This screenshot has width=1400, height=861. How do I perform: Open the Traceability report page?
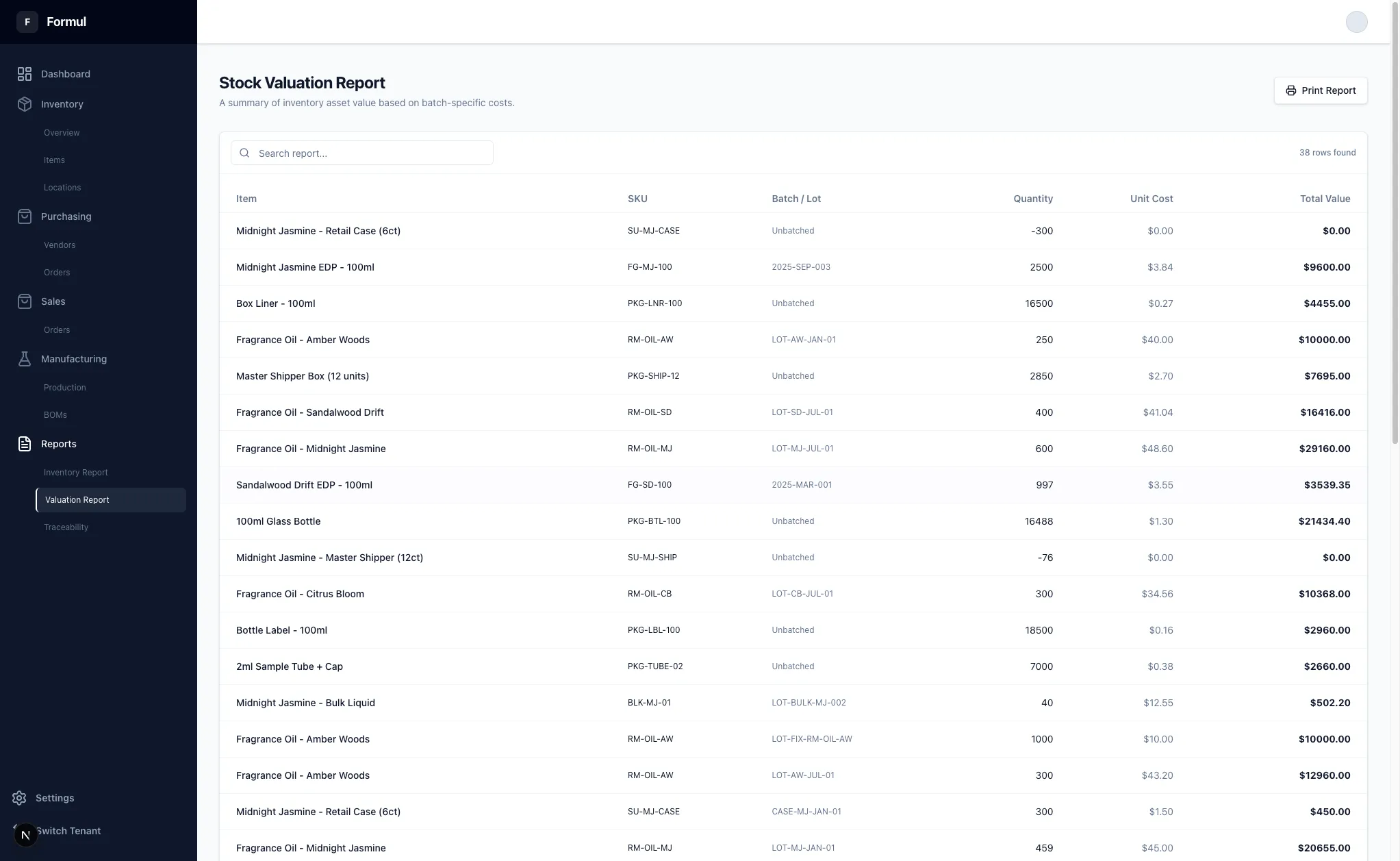click(x=66, y=527)
